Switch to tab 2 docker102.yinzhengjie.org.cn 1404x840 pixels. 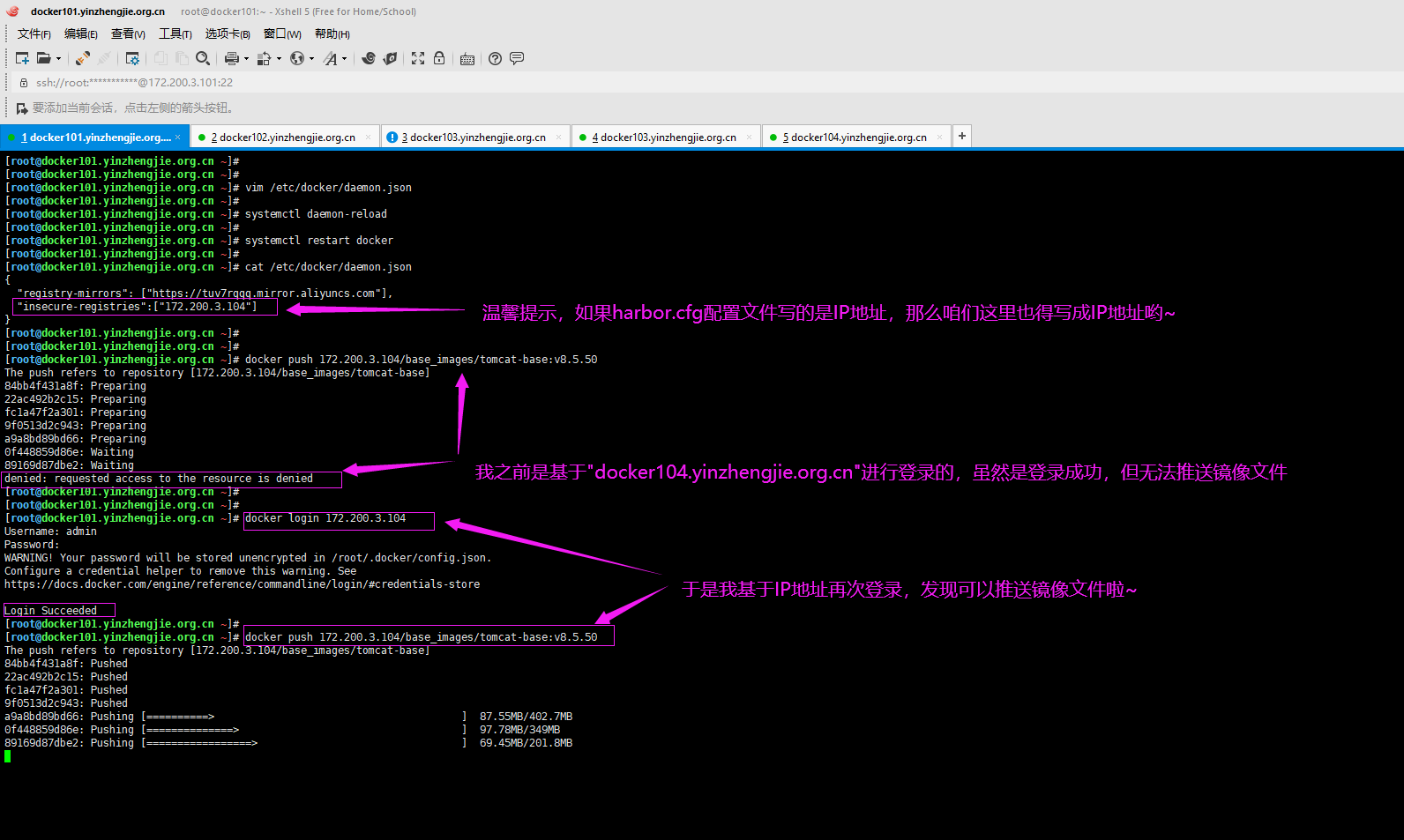point(286,137)
